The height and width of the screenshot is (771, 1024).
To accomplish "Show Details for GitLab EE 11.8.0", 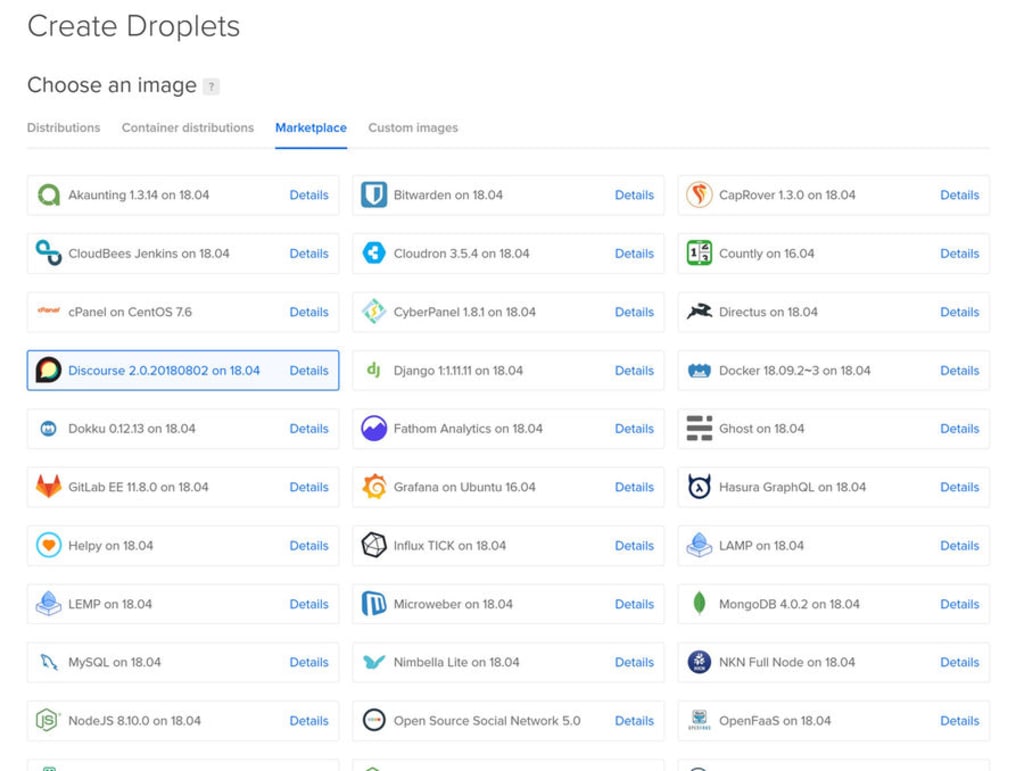I will coord(309,487).
